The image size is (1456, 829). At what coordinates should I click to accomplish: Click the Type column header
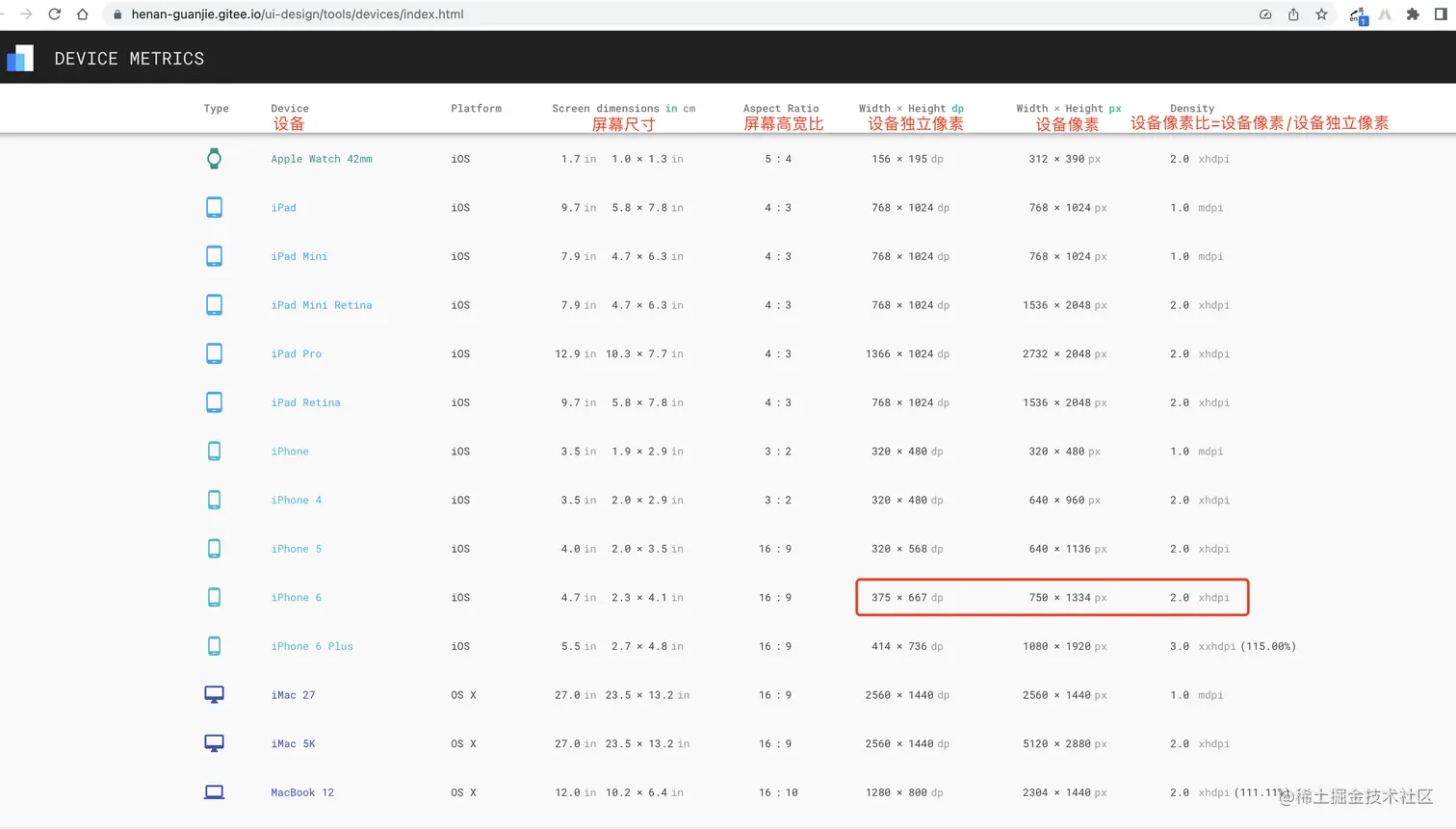[217, 109]
